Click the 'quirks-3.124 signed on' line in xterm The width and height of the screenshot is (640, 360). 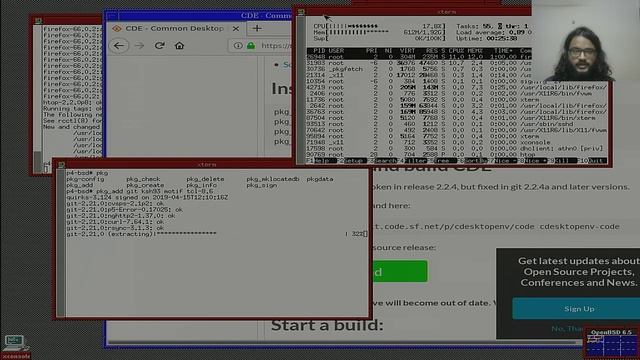click(147, 198)
